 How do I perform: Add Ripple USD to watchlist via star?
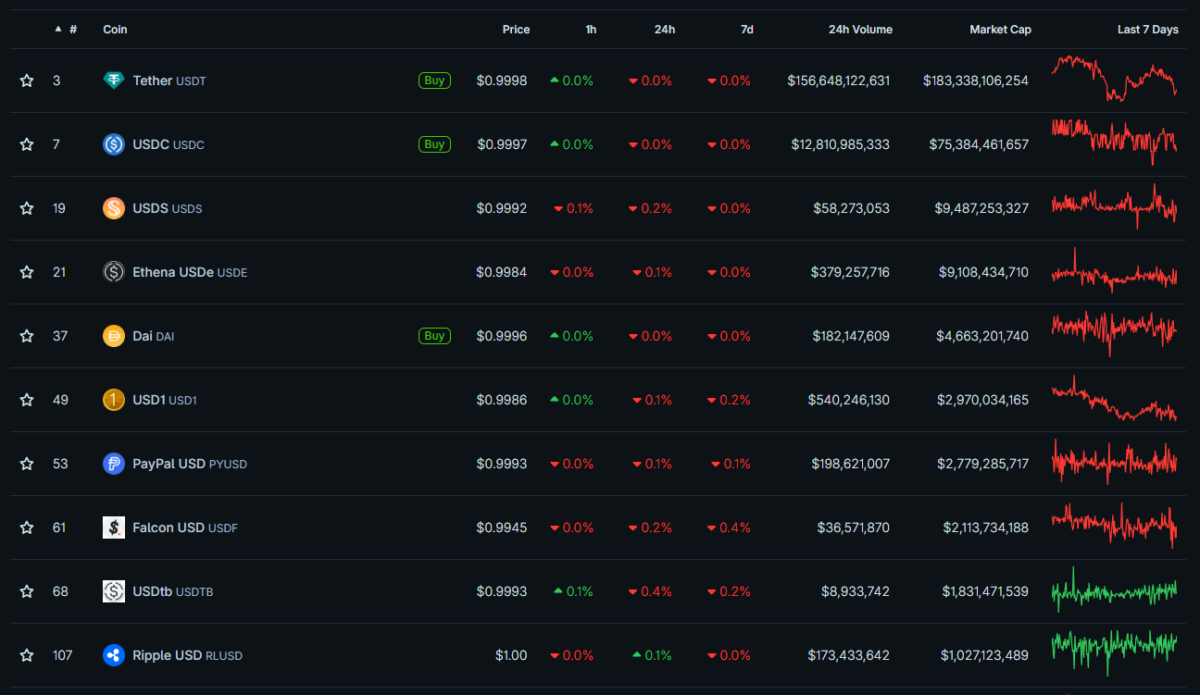pos(26,655)
